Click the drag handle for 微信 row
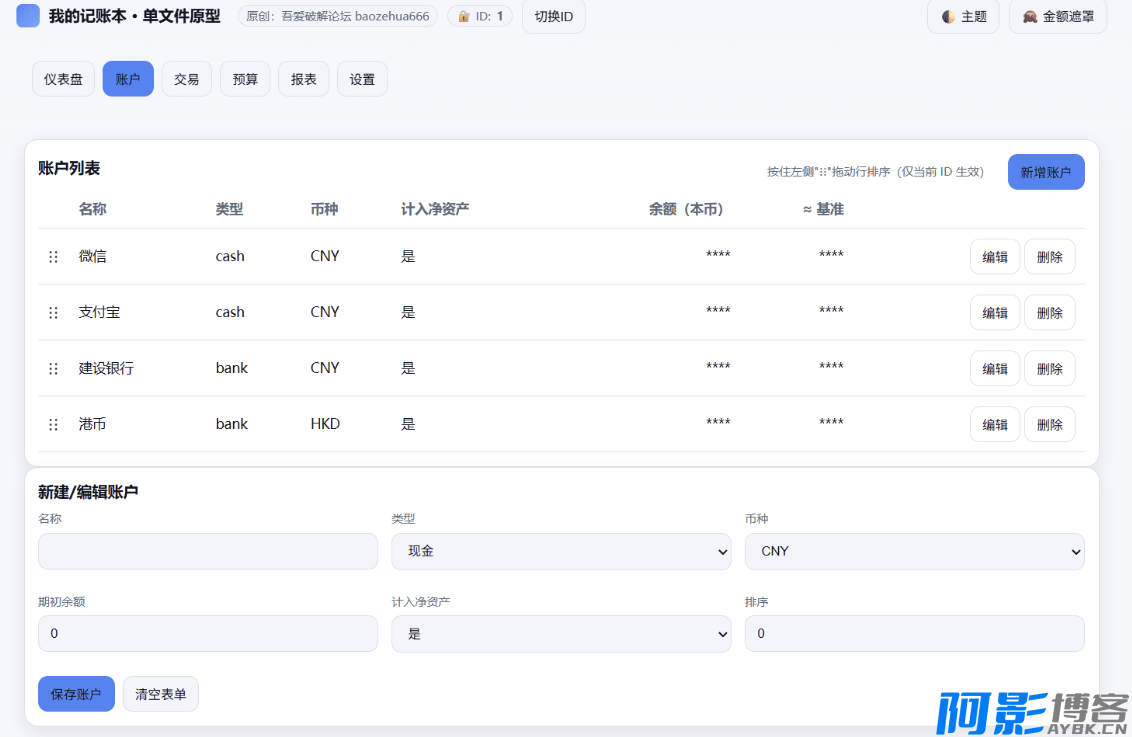1132x737 pixels. pyautogui.click(x=53, y=257)
